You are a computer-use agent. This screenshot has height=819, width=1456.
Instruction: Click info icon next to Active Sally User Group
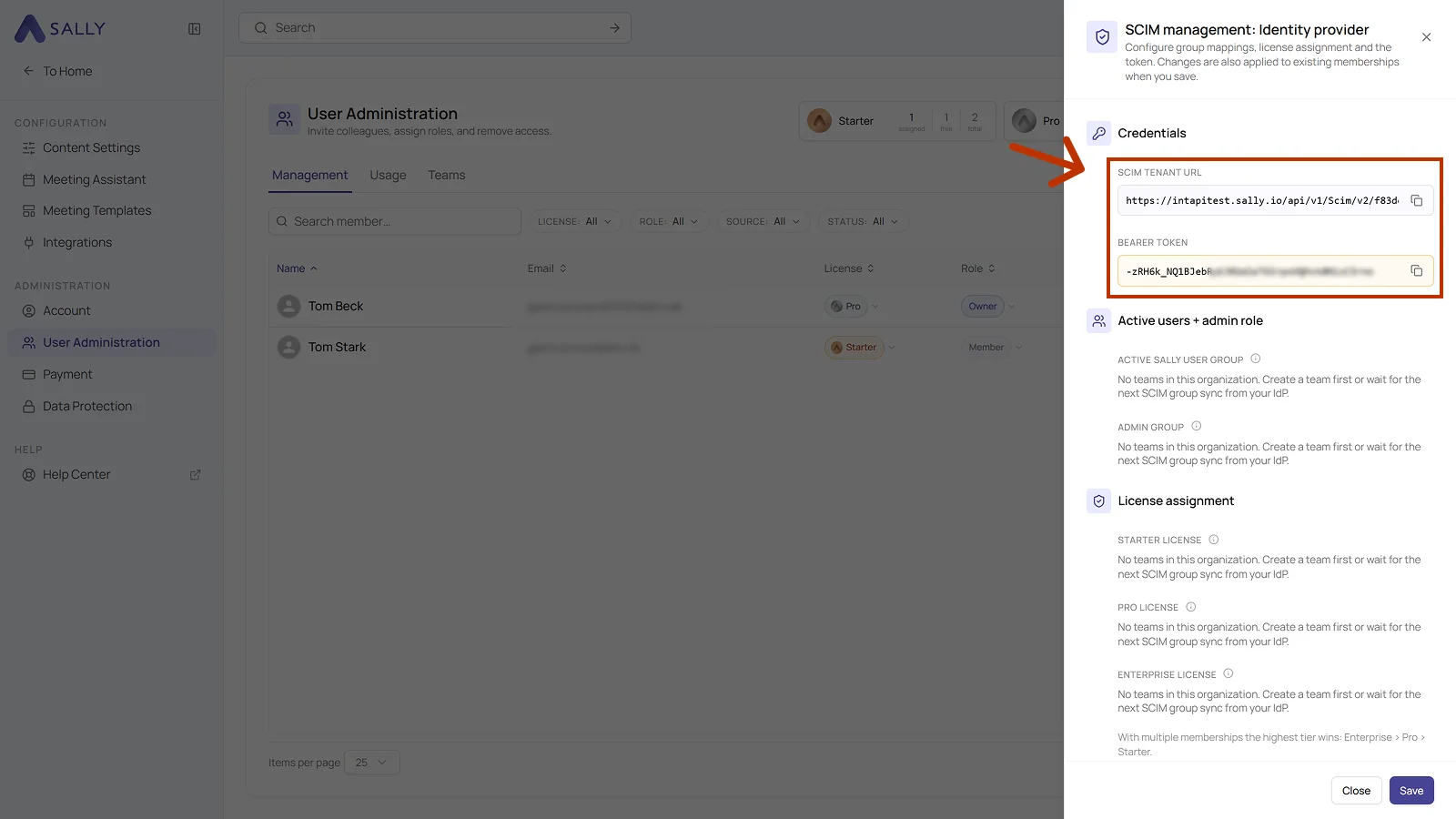pyautogui.click(x=1256, y=359)
